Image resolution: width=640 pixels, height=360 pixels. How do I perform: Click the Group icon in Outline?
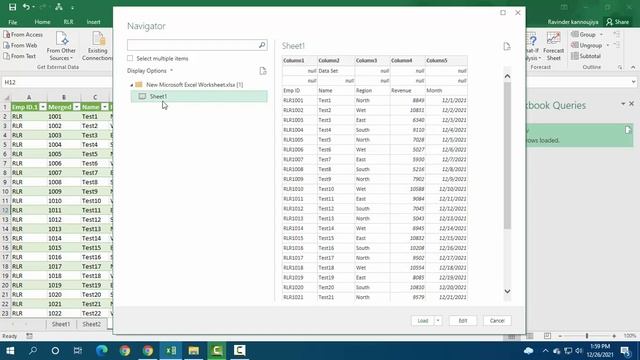[x=575, y=34]
